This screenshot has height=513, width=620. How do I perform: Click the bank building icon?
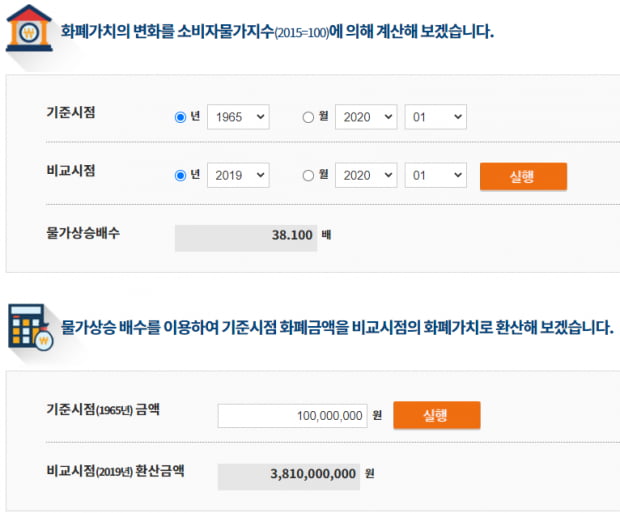[x=29, y=28]
